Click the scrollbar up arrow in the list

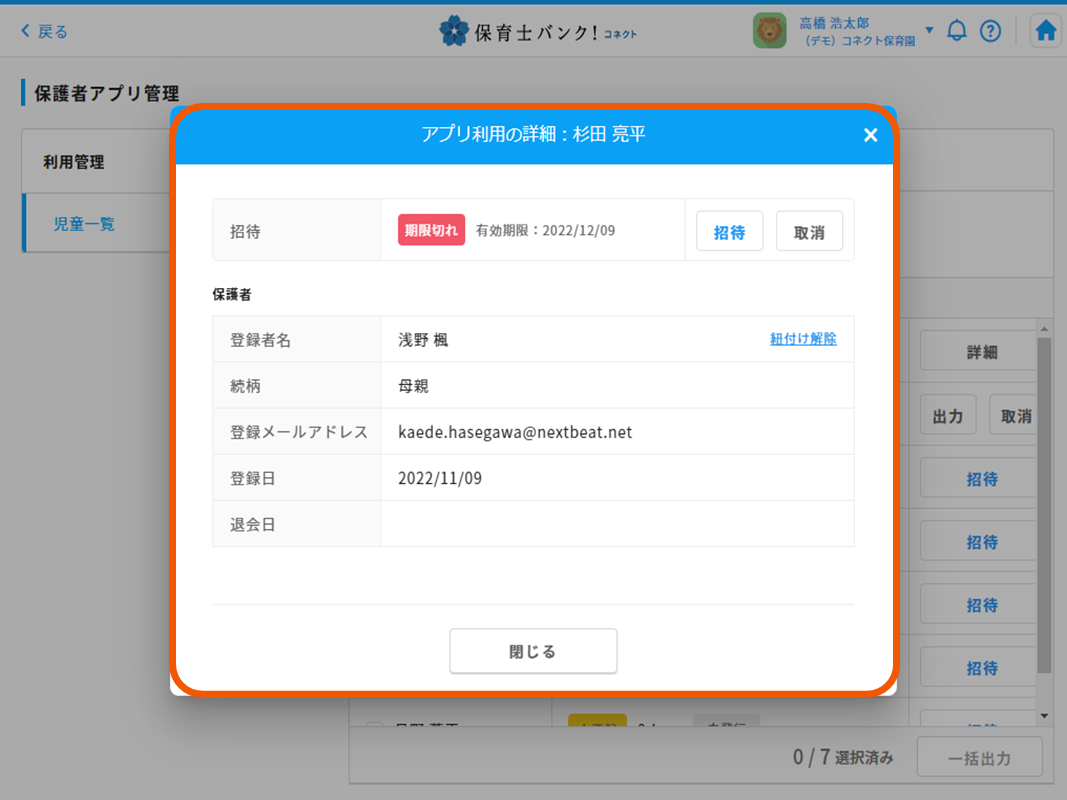point(1044,329)
